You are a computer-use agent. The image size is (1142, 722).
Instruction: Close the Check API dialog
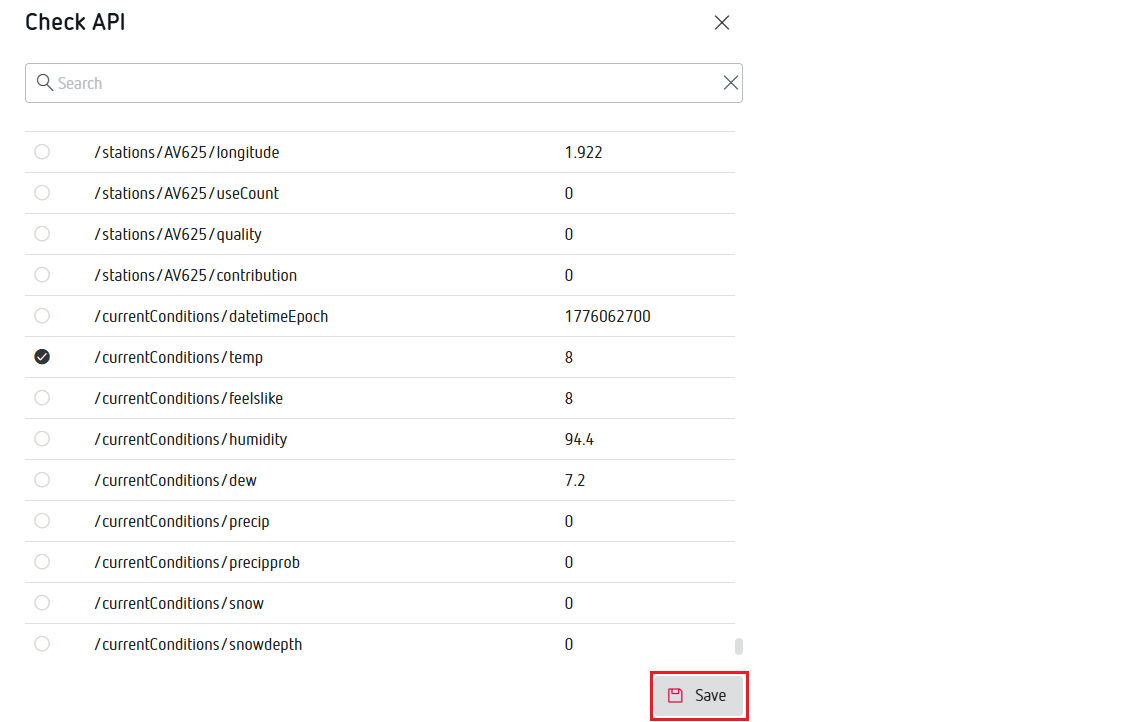[722, 23]
